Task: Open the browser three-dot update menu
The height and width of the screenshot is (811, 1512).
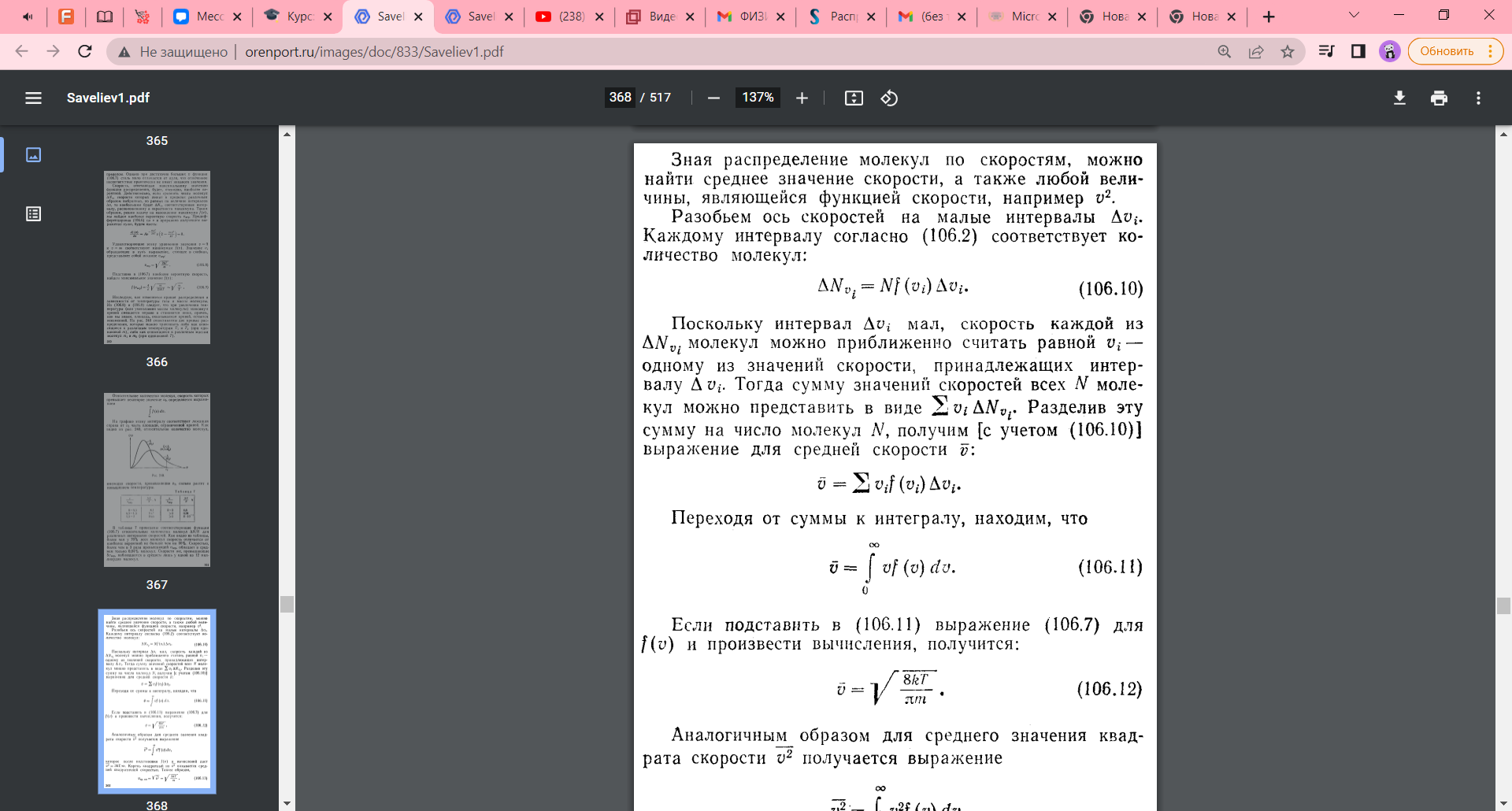Action: point(1491,51)
